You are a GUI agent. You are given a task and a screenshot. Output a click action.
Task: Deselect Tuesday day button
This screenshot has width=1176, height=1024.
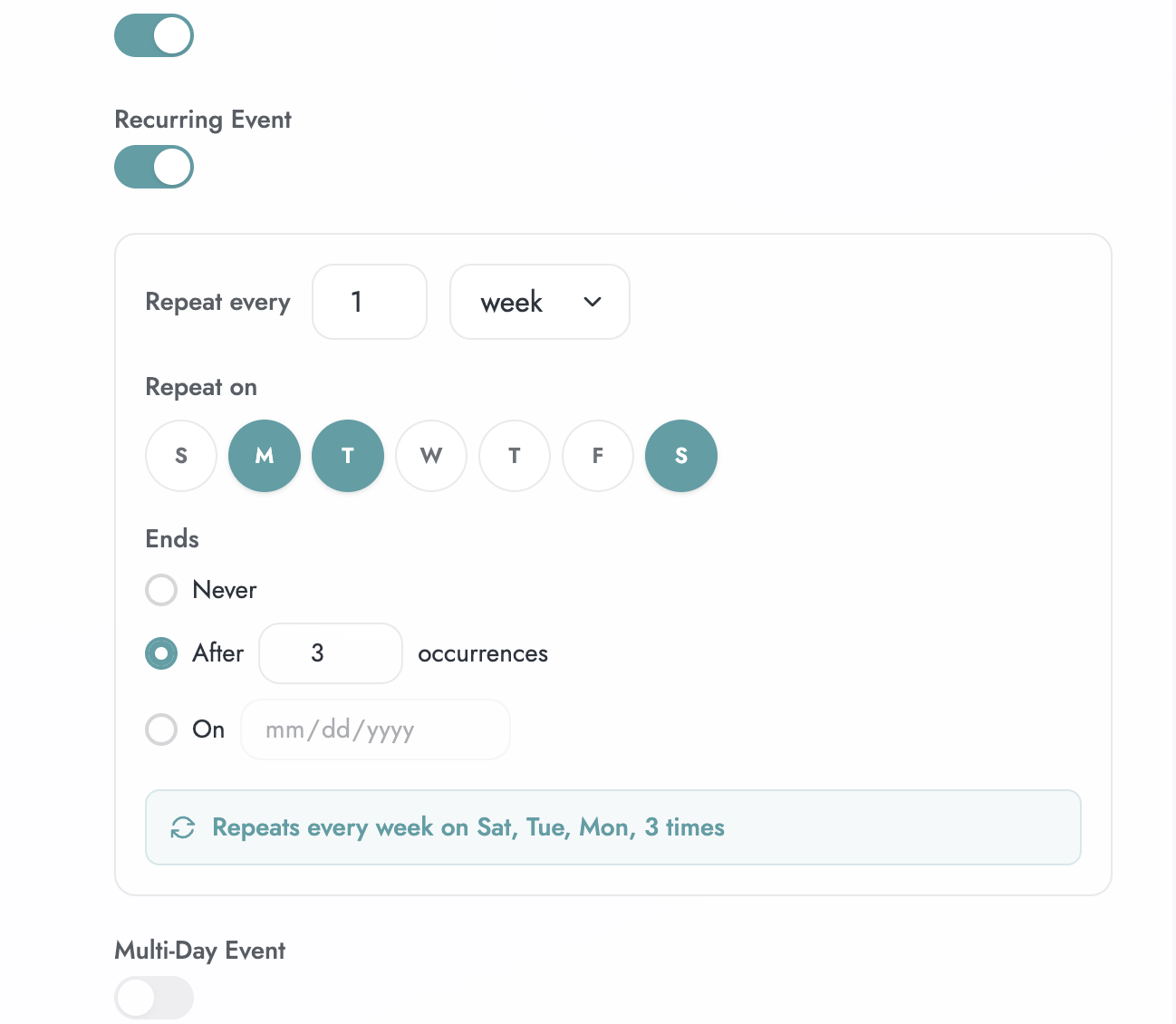click(348, 456)
